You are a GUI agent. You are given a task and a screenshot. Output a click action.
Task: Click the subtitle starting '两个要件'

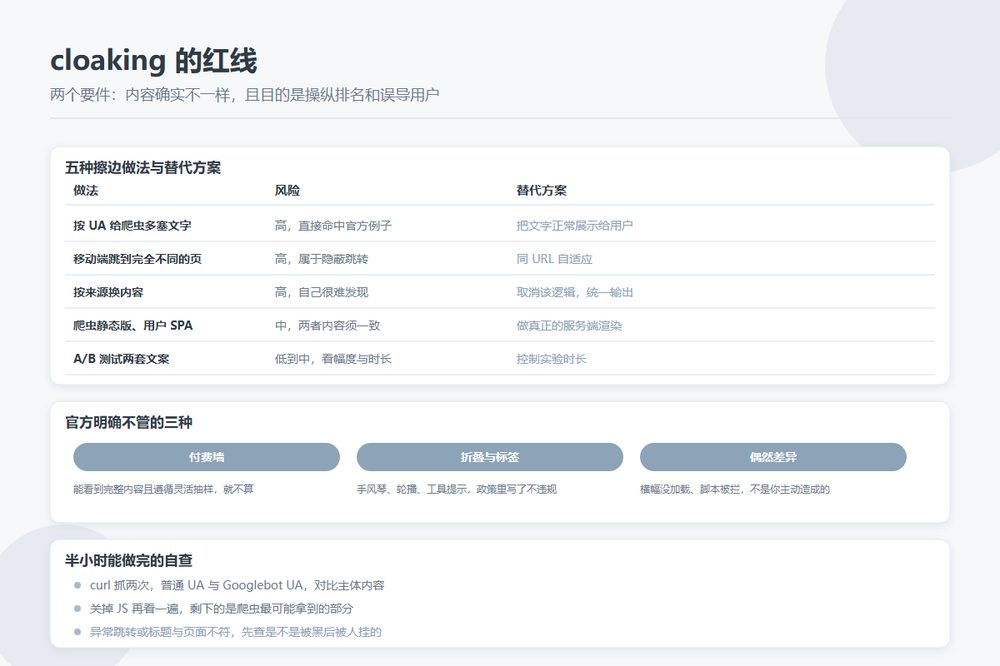[x=245, y=95]
